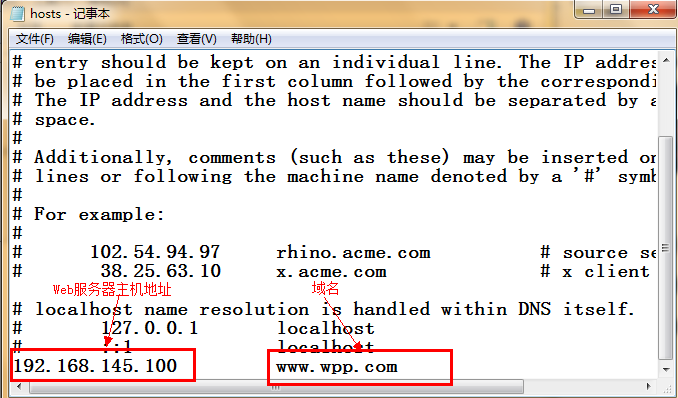The image size is (678, 398).
Task: Click the vertical scrollbar down arrow
Action: (666, 370)
